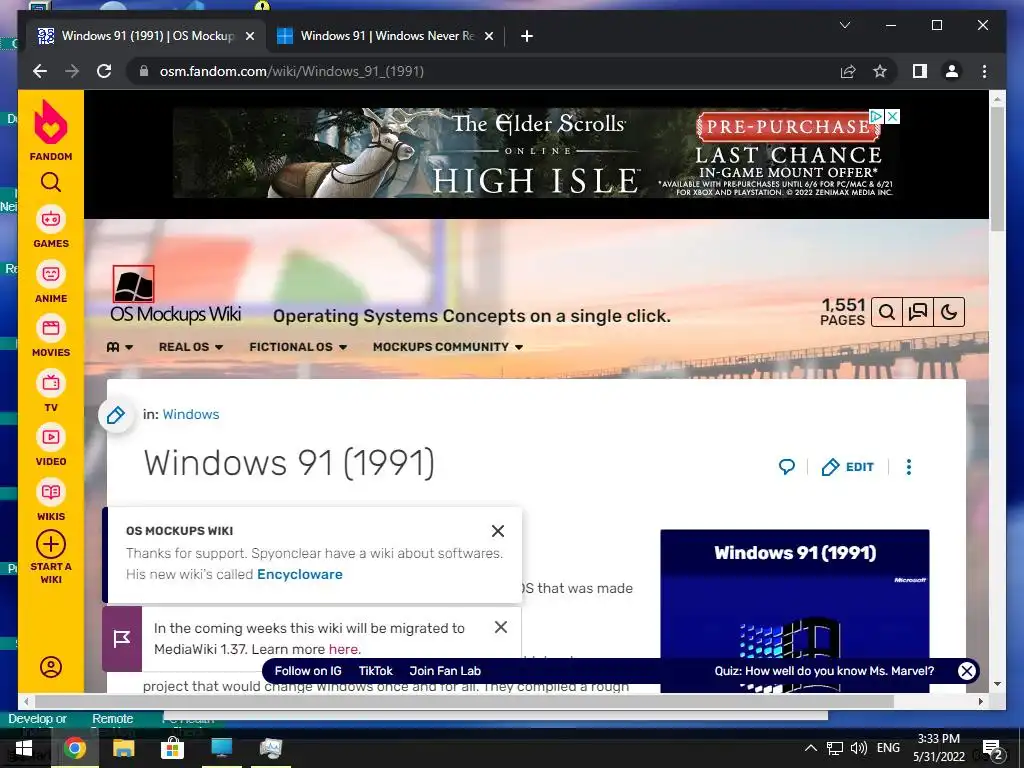Toggle dark theme moon icon

coord(948,312)
